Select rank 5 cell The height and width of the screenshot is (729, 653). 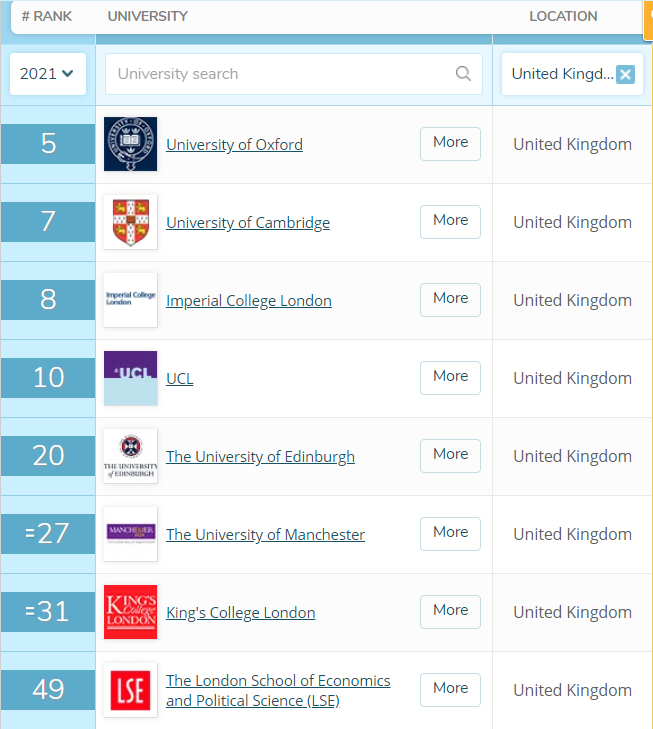(48, 144)
